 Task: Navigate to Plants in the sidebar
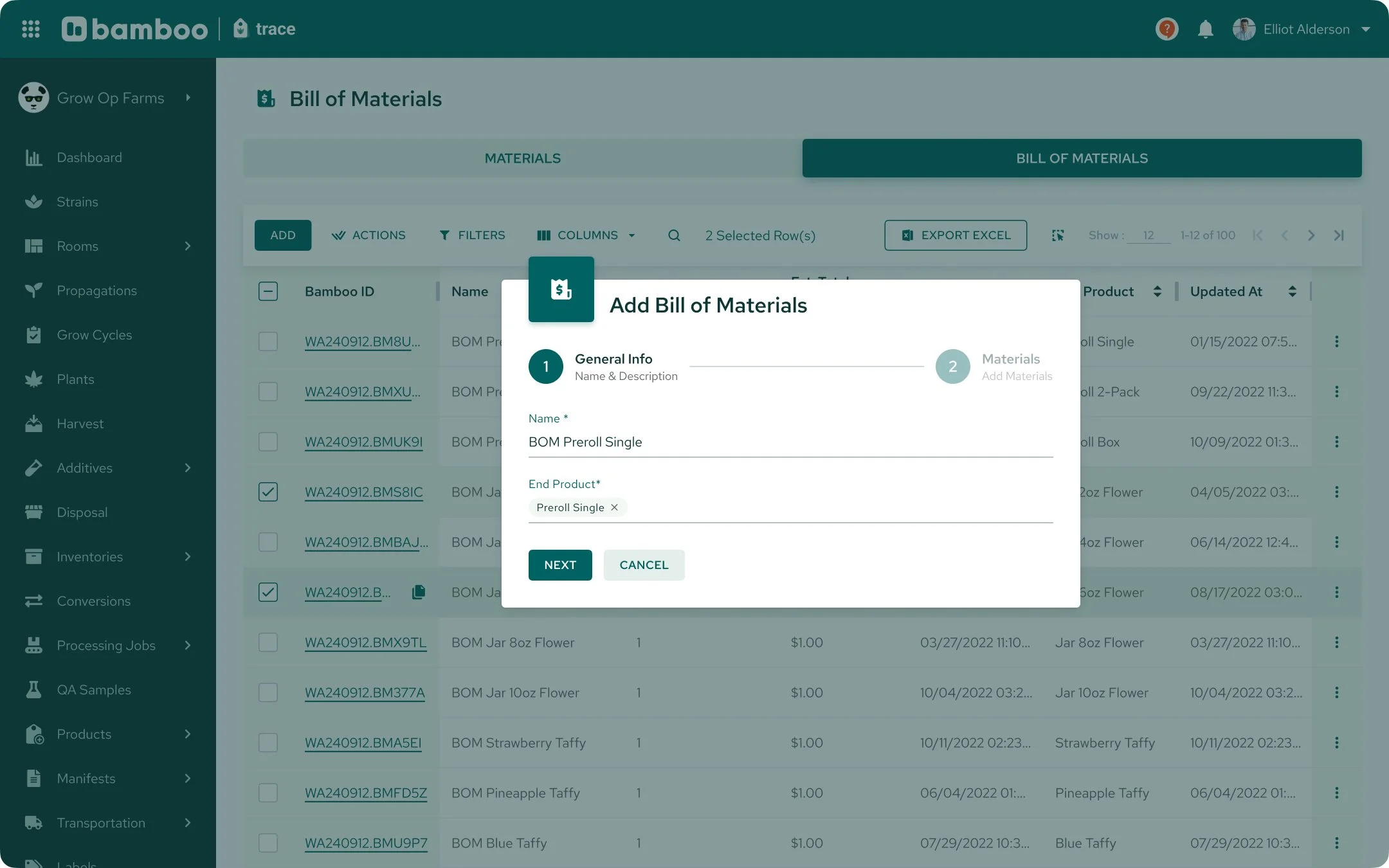click(75, 379)
